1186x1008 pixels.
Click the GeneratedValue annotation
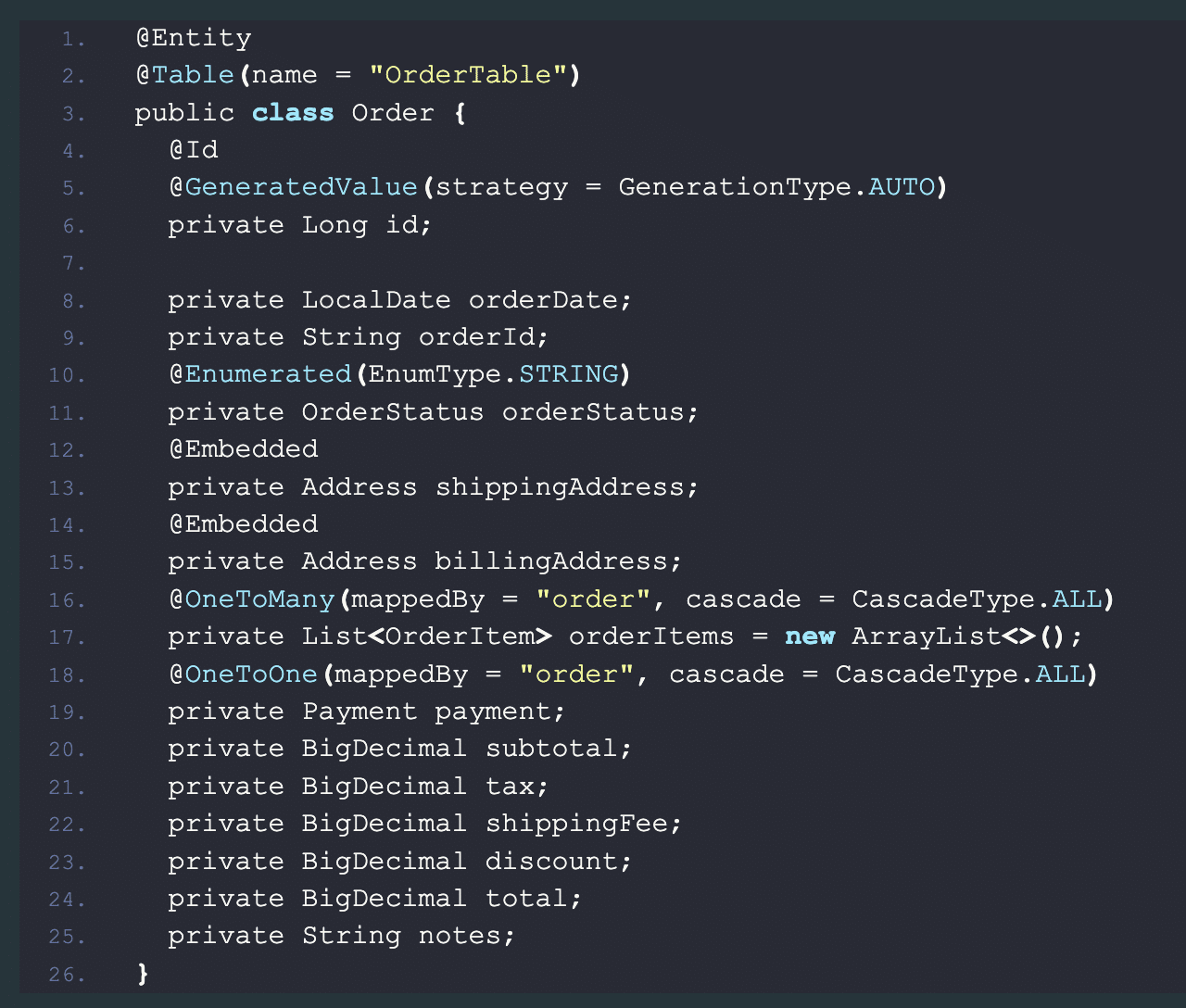click(301, 187)
